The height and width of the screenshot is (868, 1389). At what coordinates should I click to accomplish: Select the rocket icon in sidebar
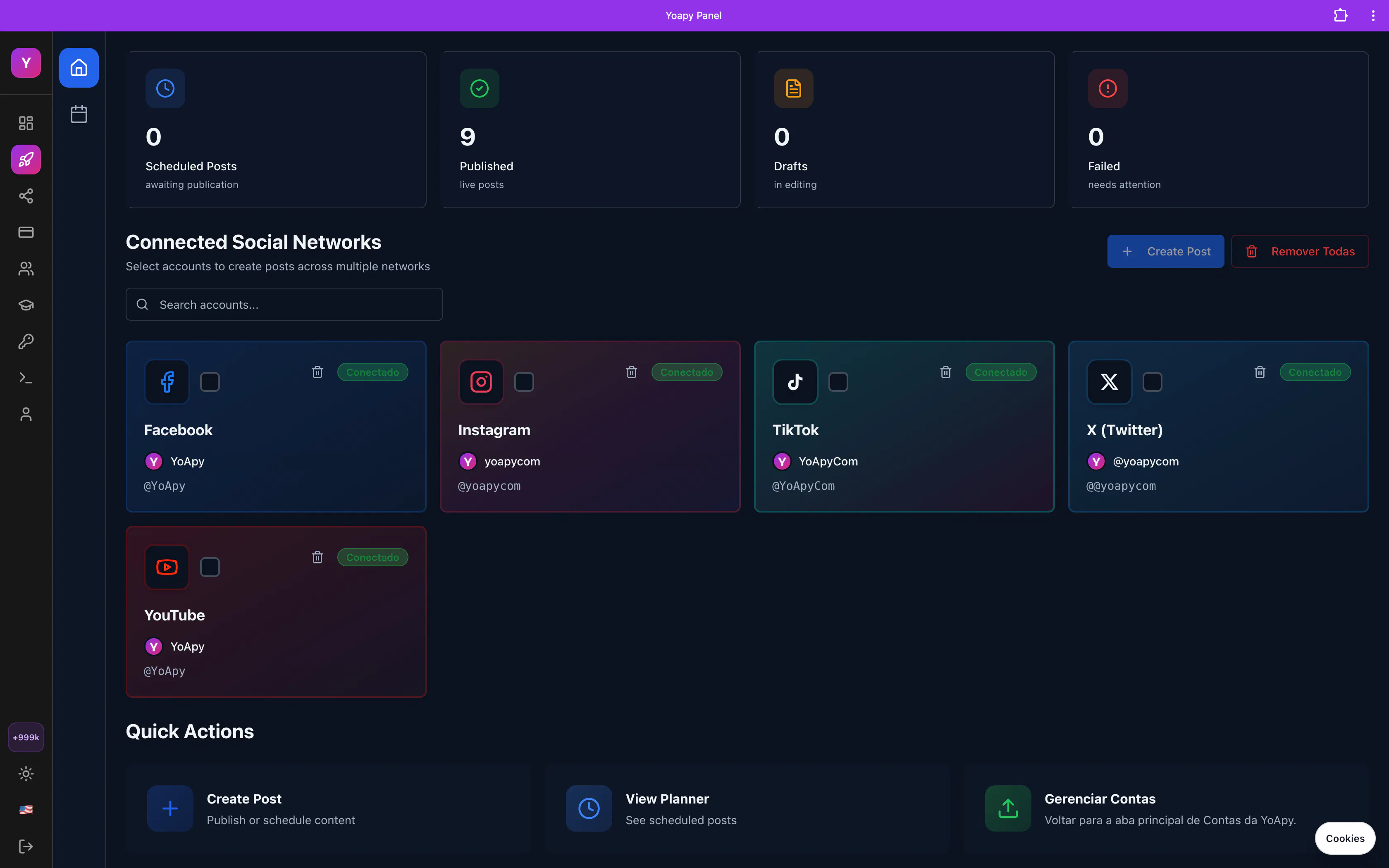[x=26, y=160]
